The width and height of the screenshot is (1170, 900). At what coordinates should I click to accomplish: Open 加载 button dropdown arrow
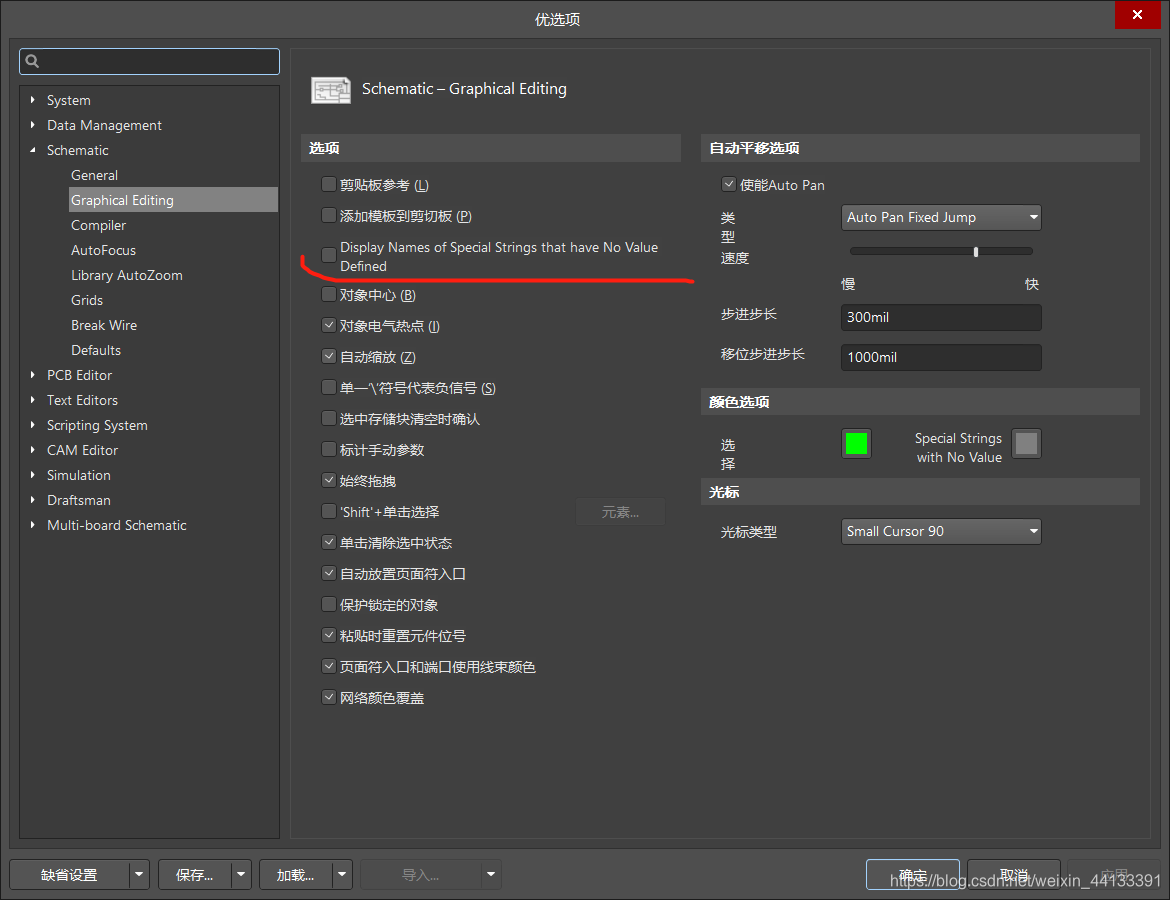point(342,875)
